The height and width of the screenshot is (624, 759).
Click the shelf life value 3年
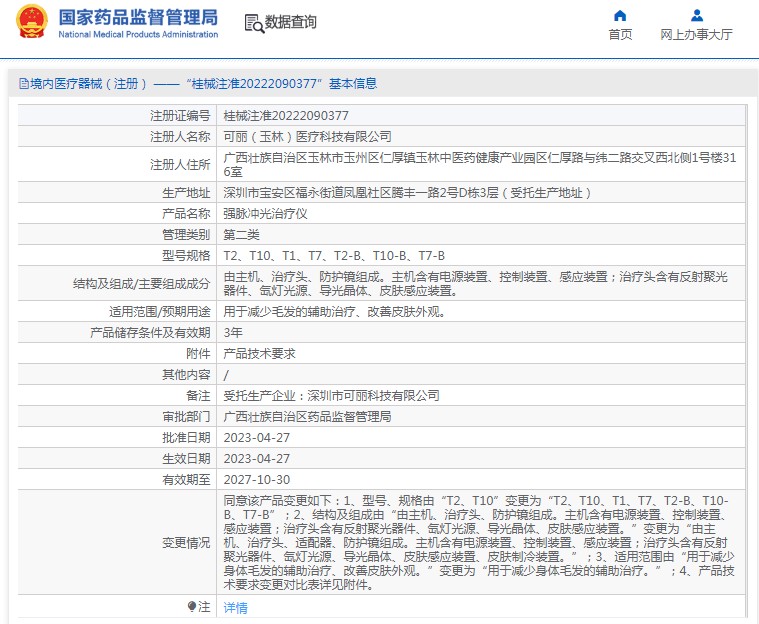click(x=233, y=333)
